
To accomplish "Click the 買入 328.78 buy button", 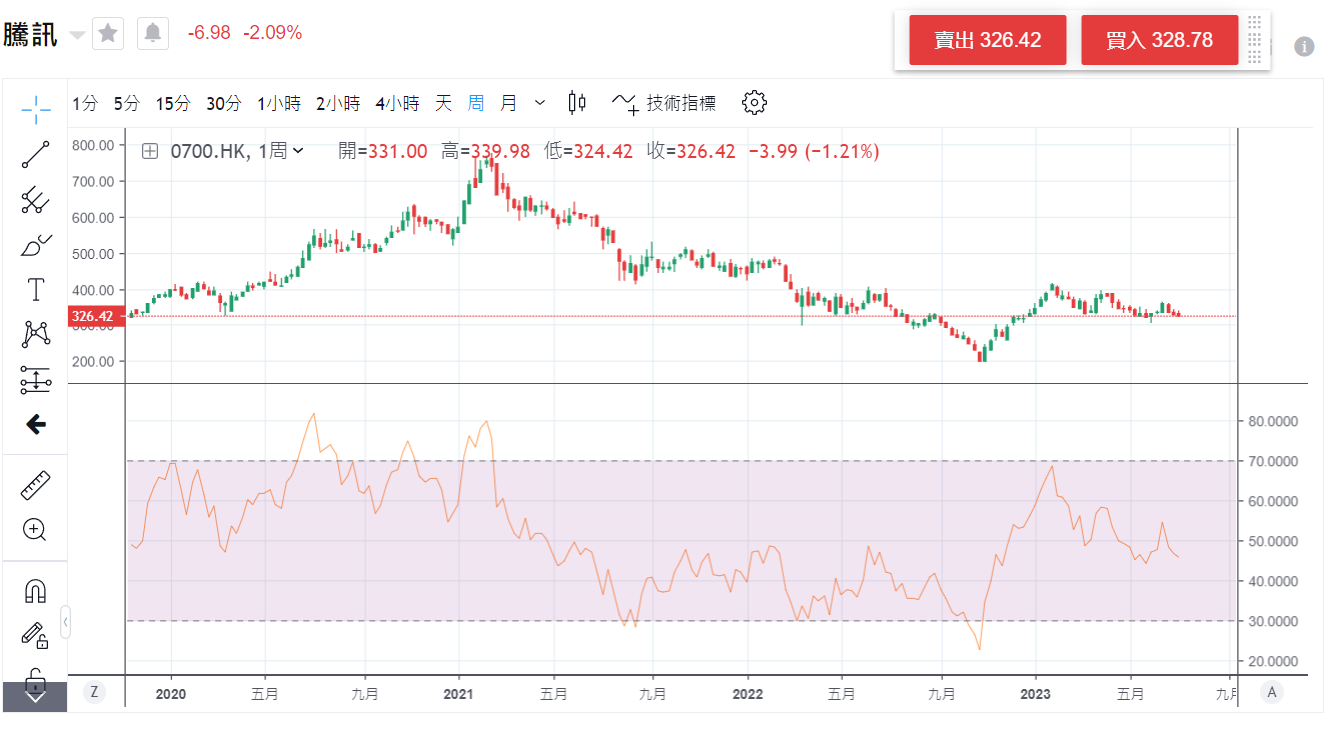I will (1159, 40).
